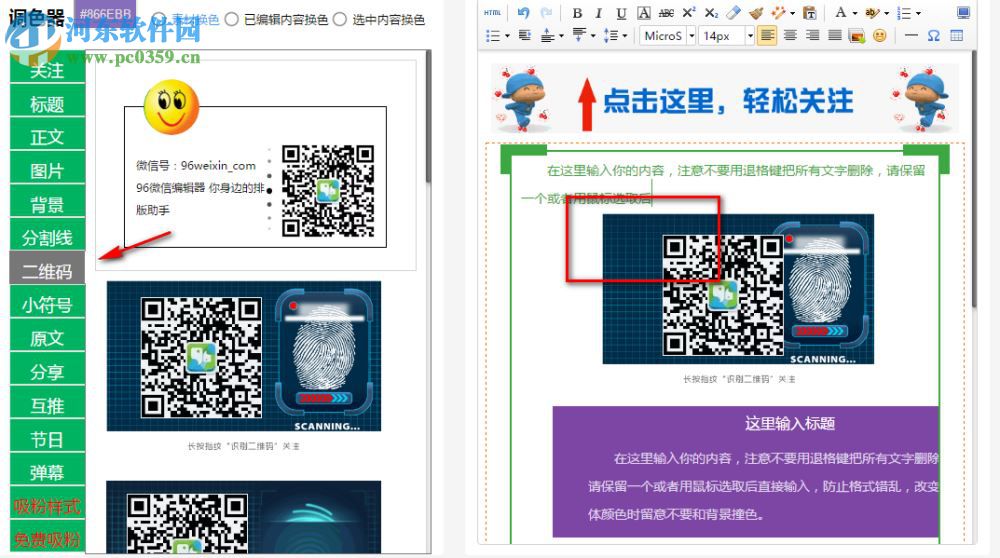Align text left
Viewport: 1000px width, 558px height.
(767, 36)
